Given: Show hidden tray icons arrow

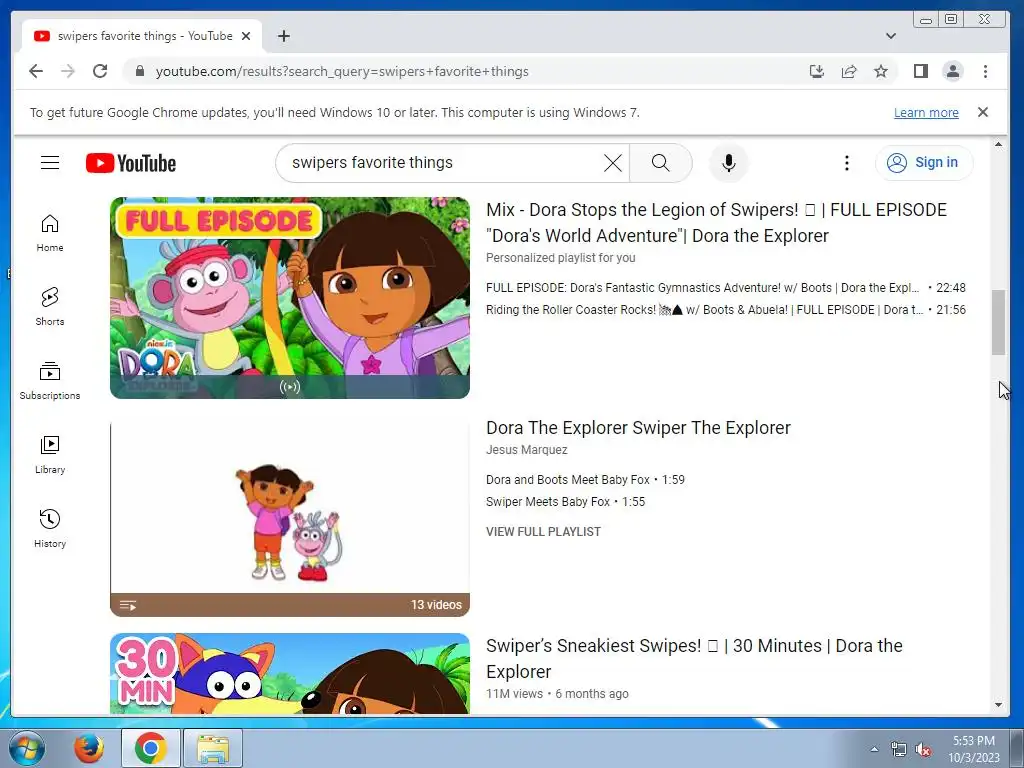Looking at the screenshot, I should [x=874, y=749].
